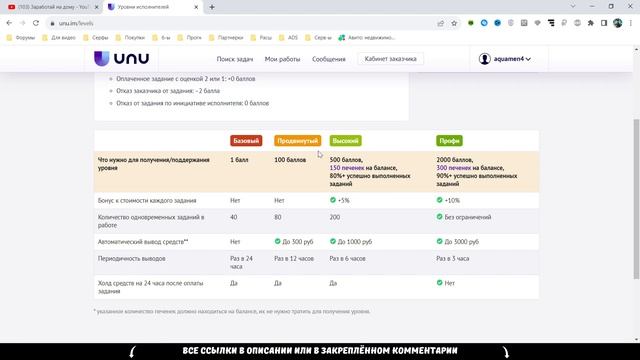Viewport: 640px width, 360px height.
Task: Open the Серфы bookmark folder
Action: pos(96,38)
